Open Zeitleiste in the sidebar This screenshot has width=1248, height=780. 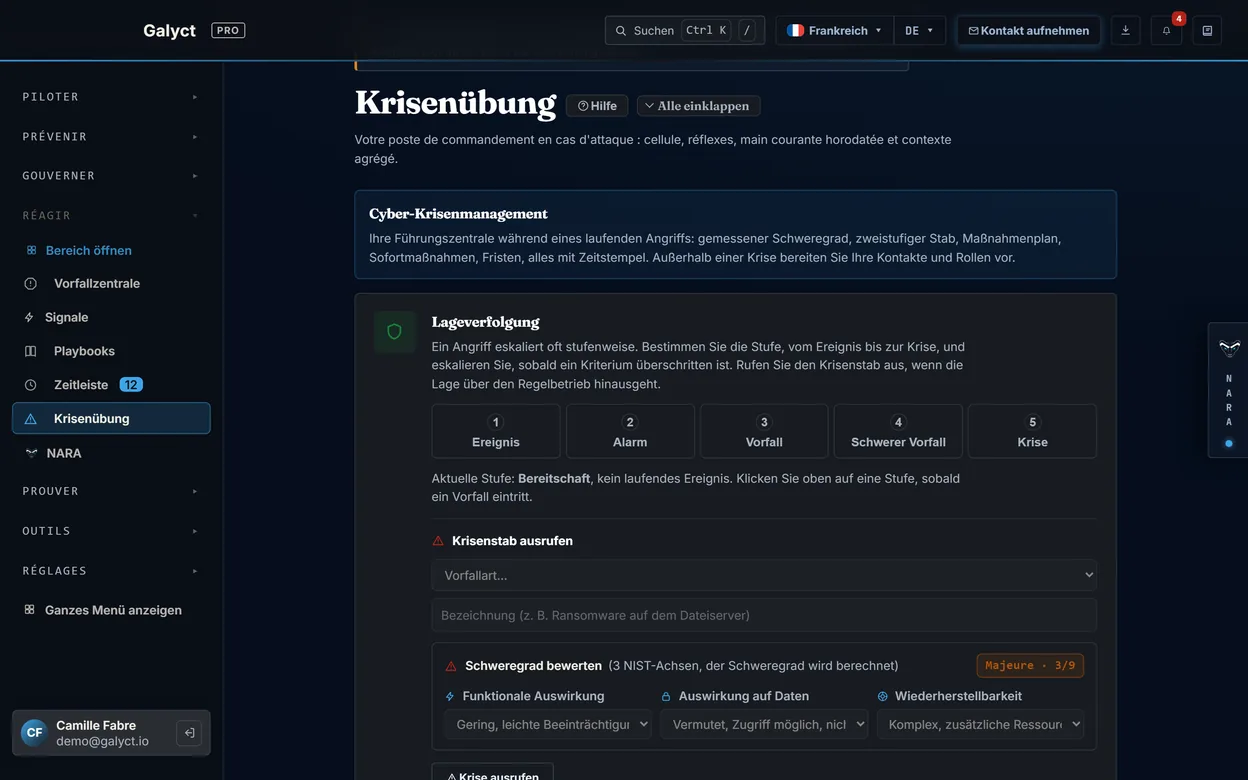[111, 385]
